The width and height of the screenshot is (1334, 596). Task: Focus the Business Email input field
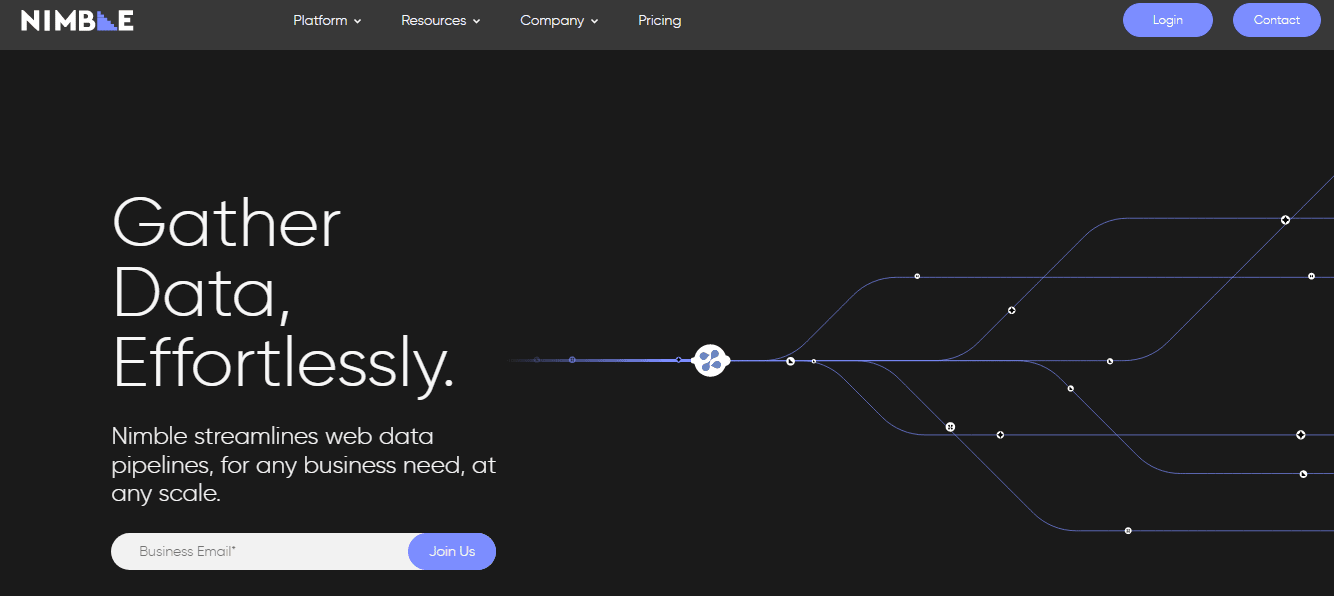(x=260, y=551)
